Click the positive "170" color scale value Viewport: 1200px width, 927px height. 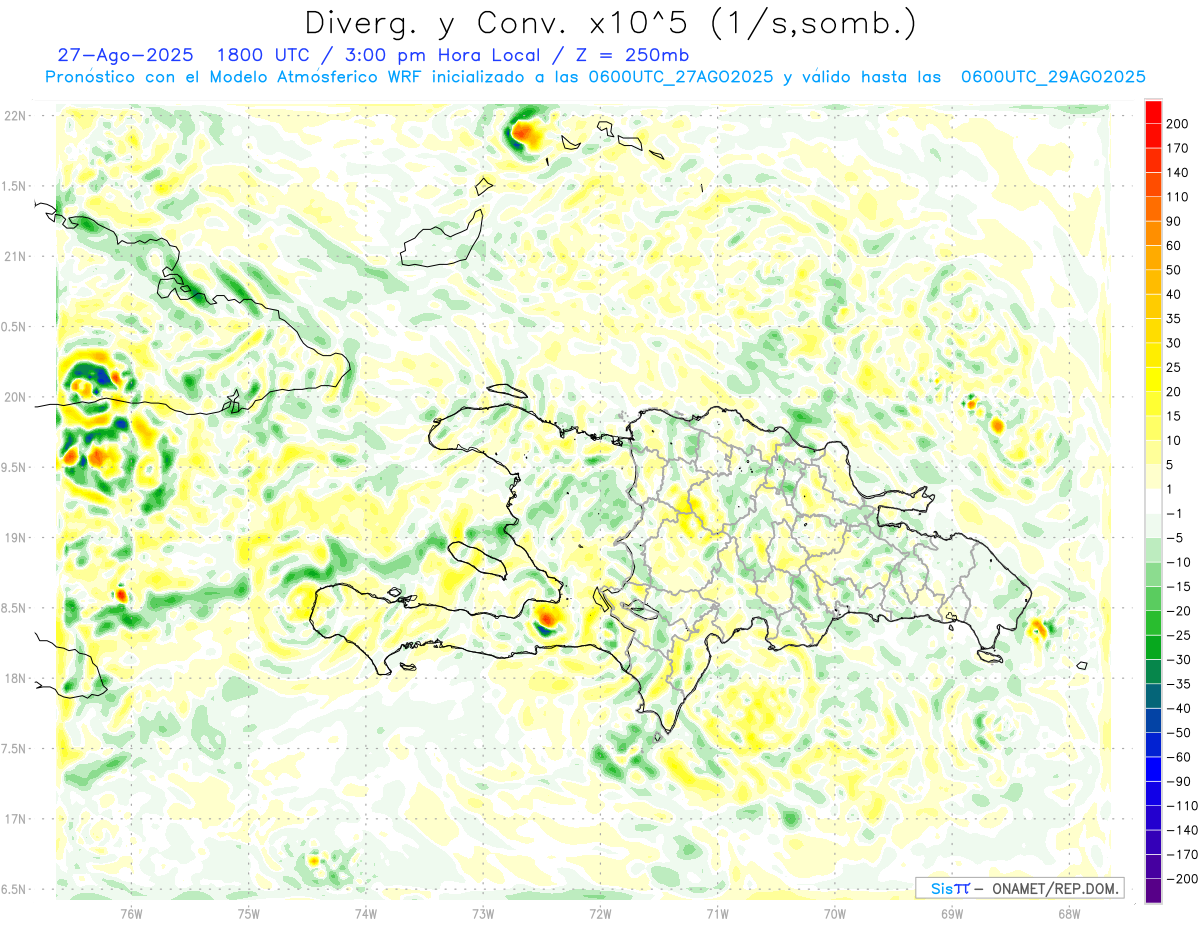pos(1178,148)
